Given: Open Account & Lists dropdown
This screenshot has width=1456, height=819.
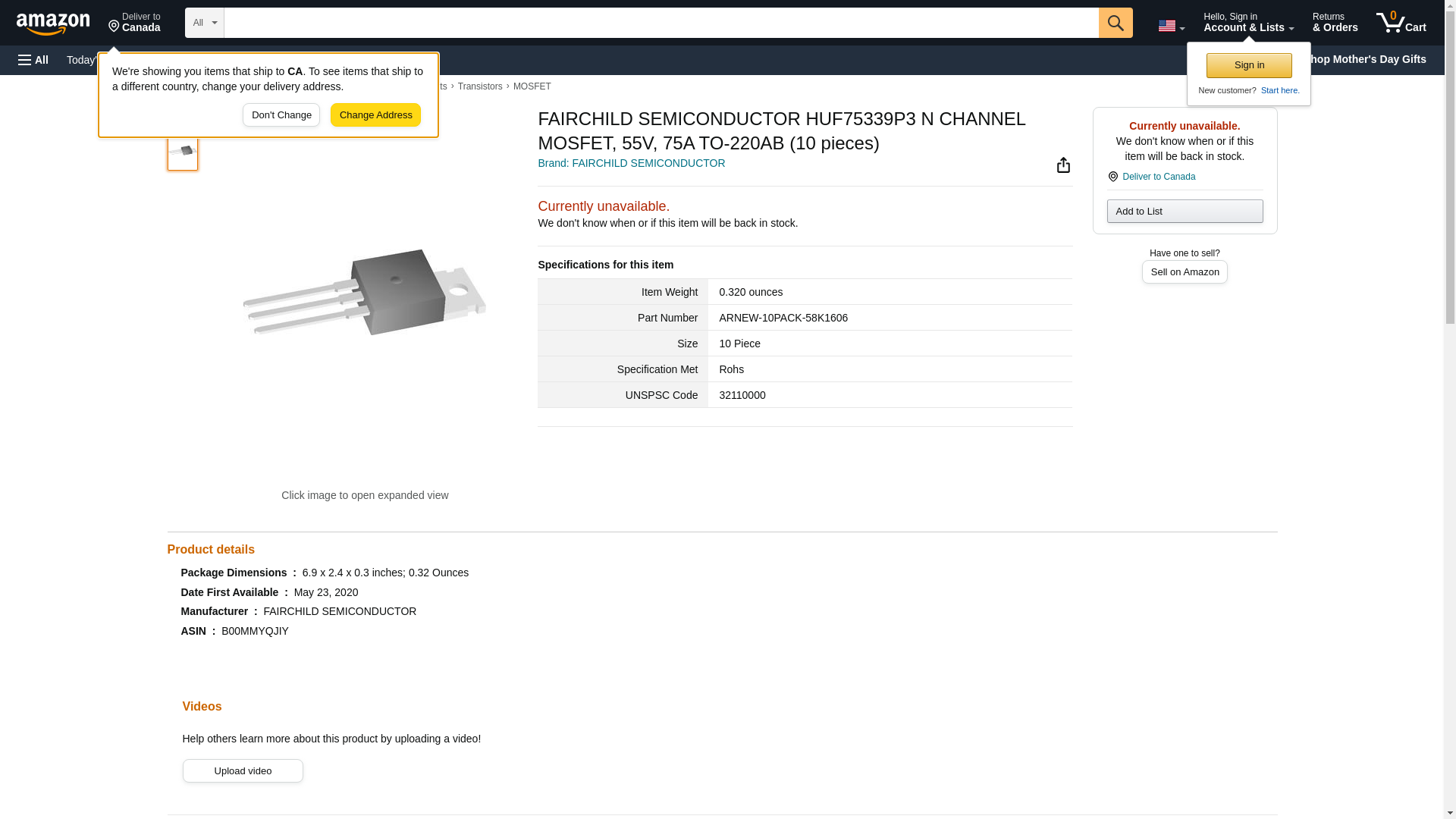Looking at the screenshot, I should pyautogui.click(x=1248, y=23).
